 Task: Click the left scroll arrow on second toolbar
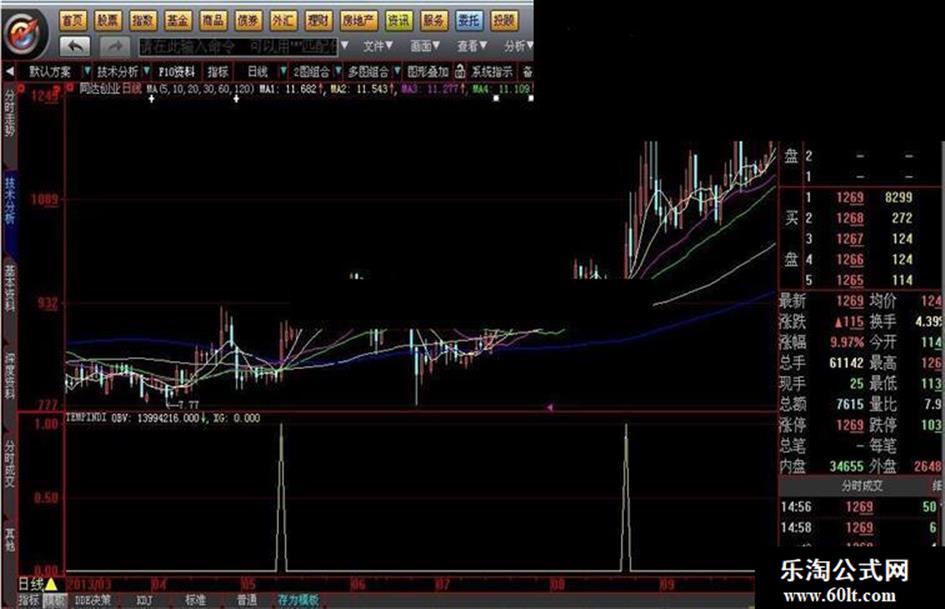(9, 72)
